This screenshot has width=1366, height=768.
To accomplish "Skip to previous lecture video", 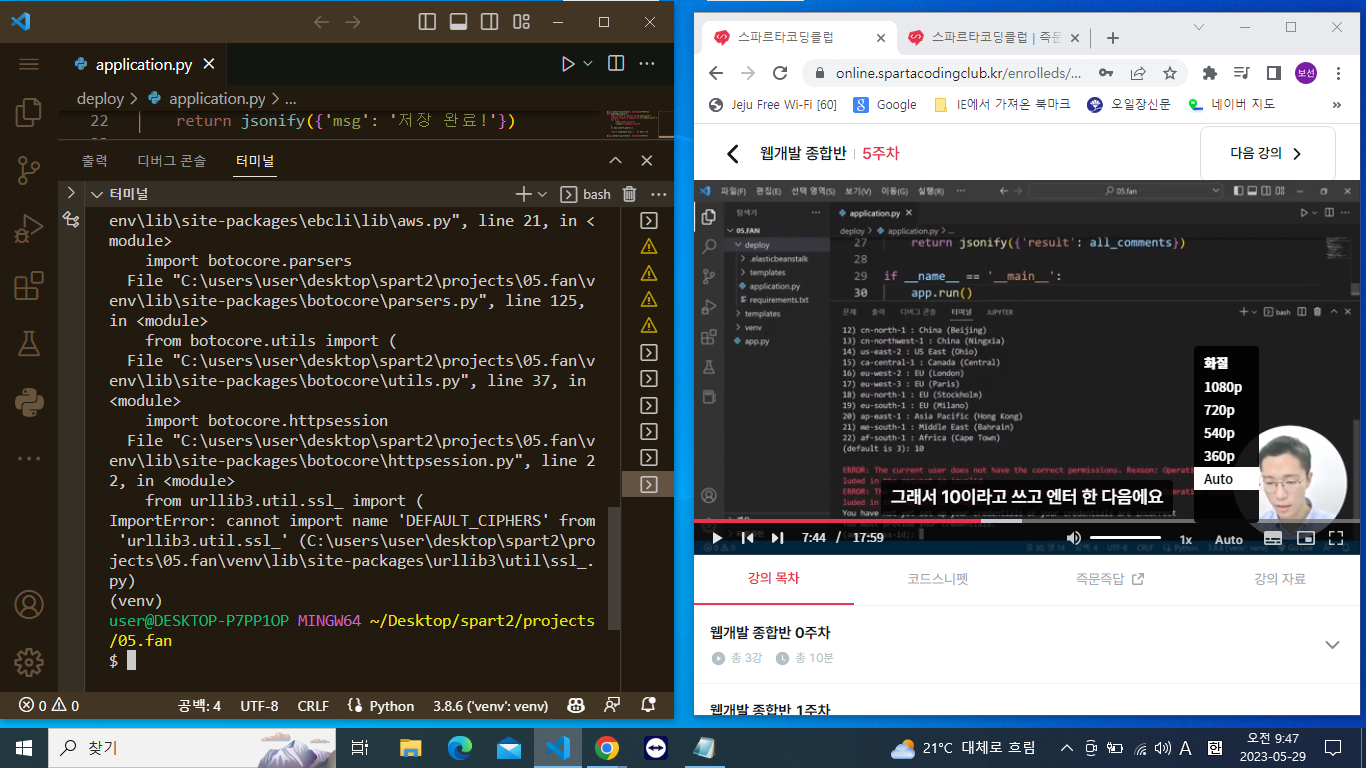I will coord(747,538).
